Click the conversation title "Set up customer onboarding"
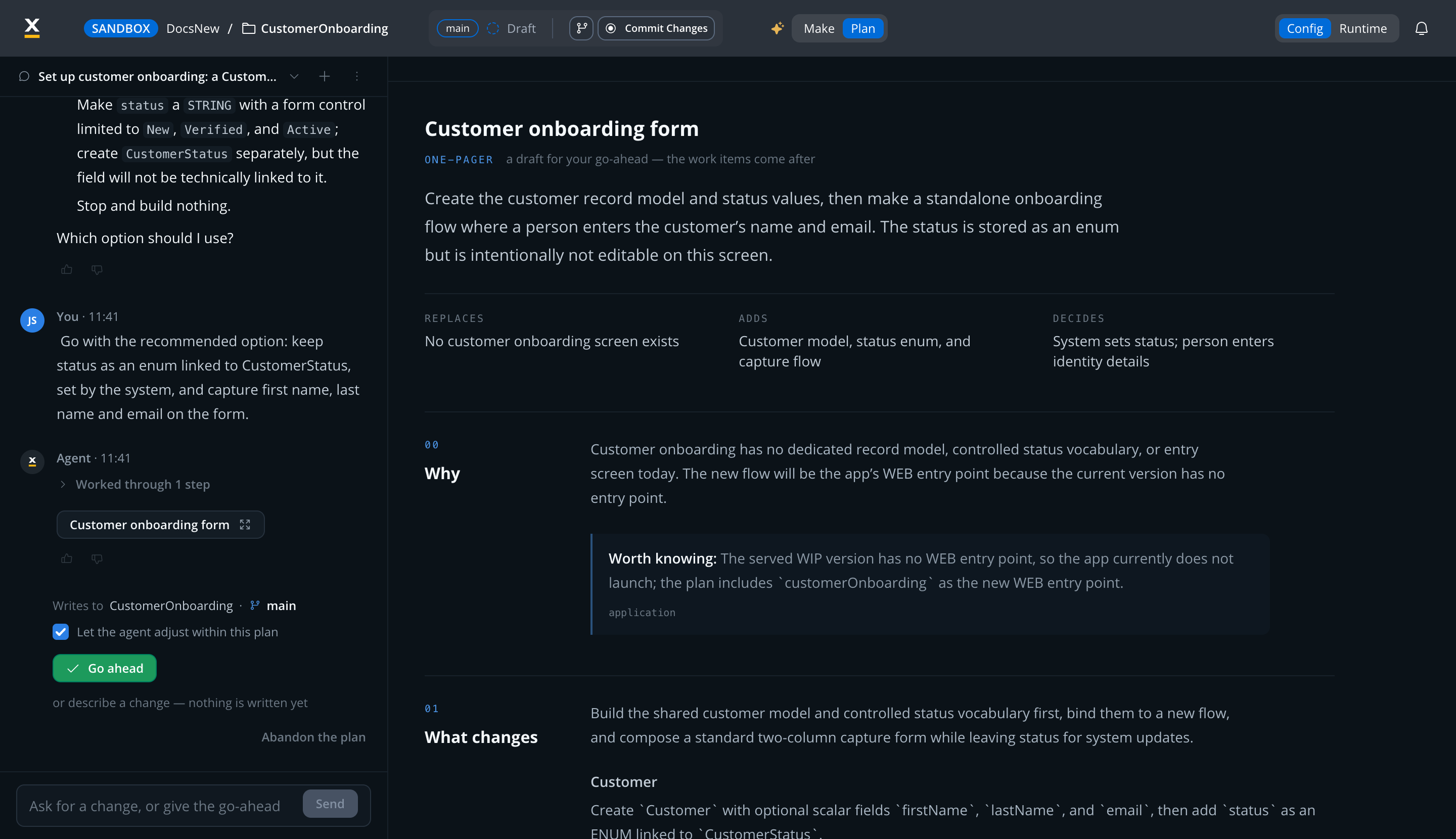Viewport: 1456px width, 839px height. coord(157,76)
